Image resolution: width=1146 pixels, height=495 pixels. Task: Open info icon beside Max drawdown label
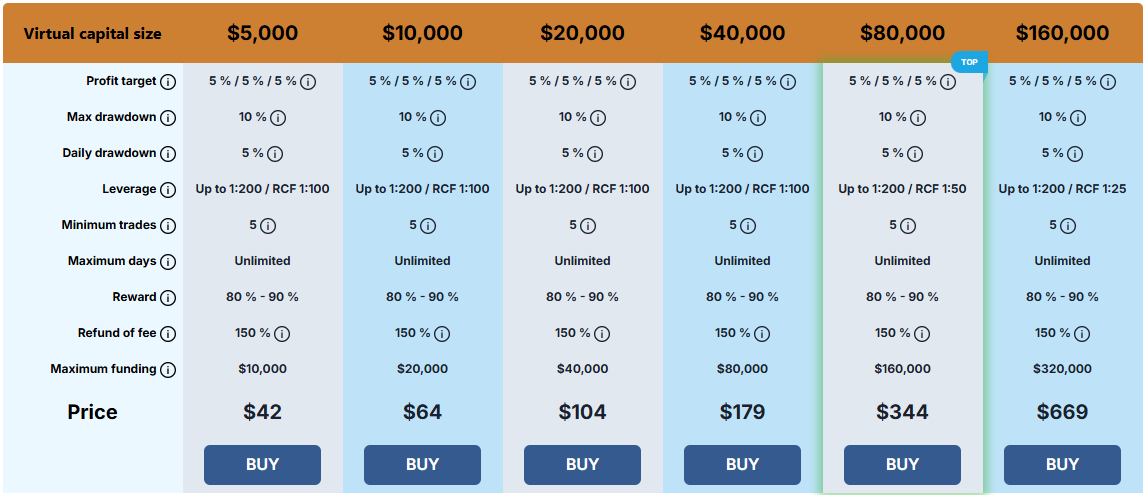(x=167, y=118)
